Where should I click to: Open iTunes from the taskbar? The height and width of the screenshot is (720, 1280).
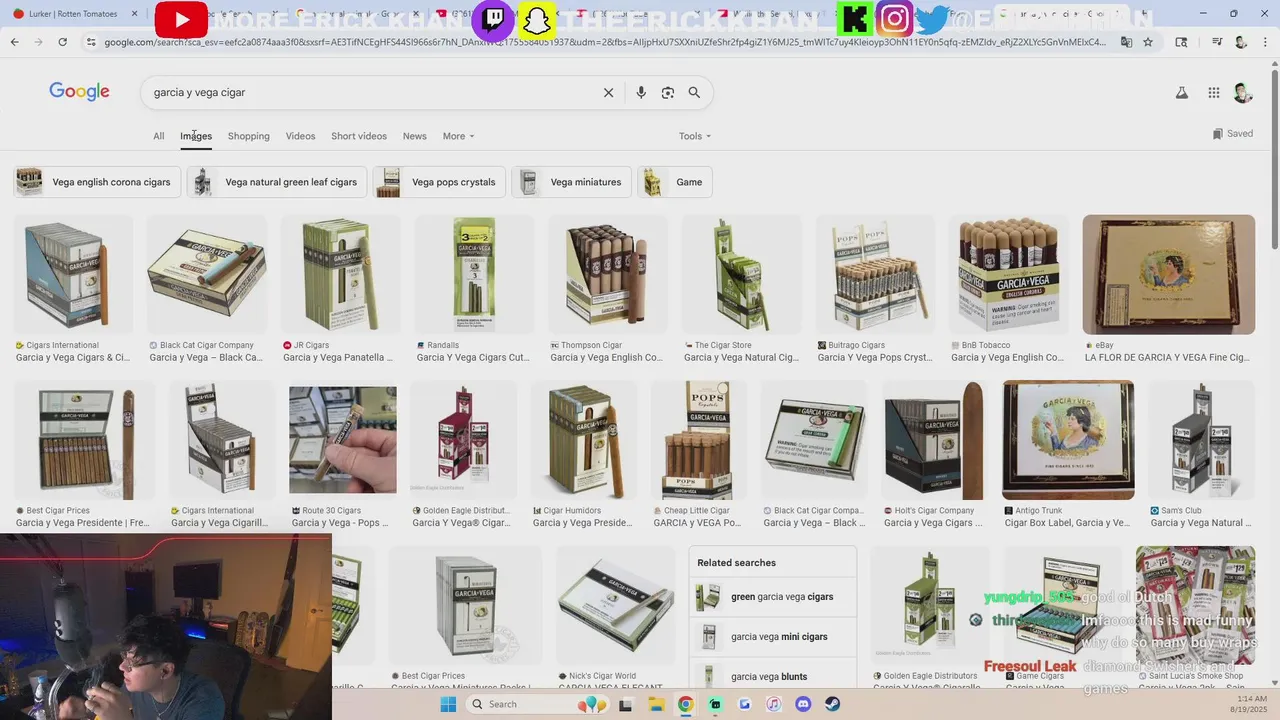pos(773,704)
